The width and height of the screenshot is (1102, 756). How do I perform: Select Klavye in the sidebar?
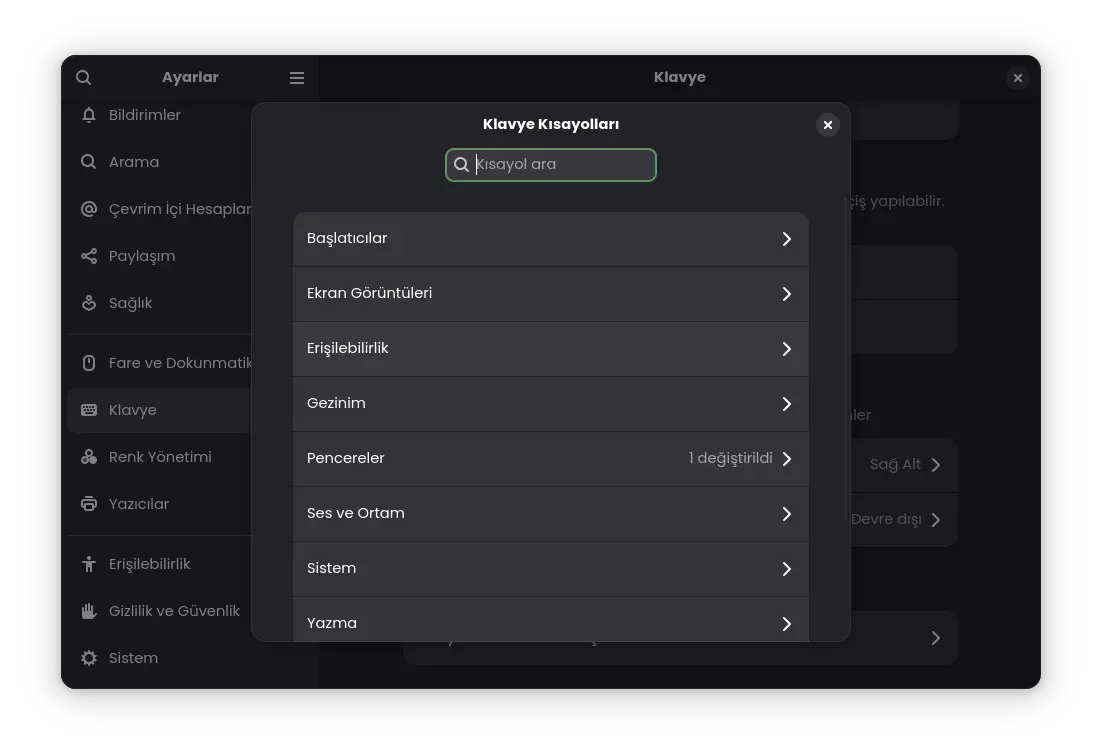(160, 410)
